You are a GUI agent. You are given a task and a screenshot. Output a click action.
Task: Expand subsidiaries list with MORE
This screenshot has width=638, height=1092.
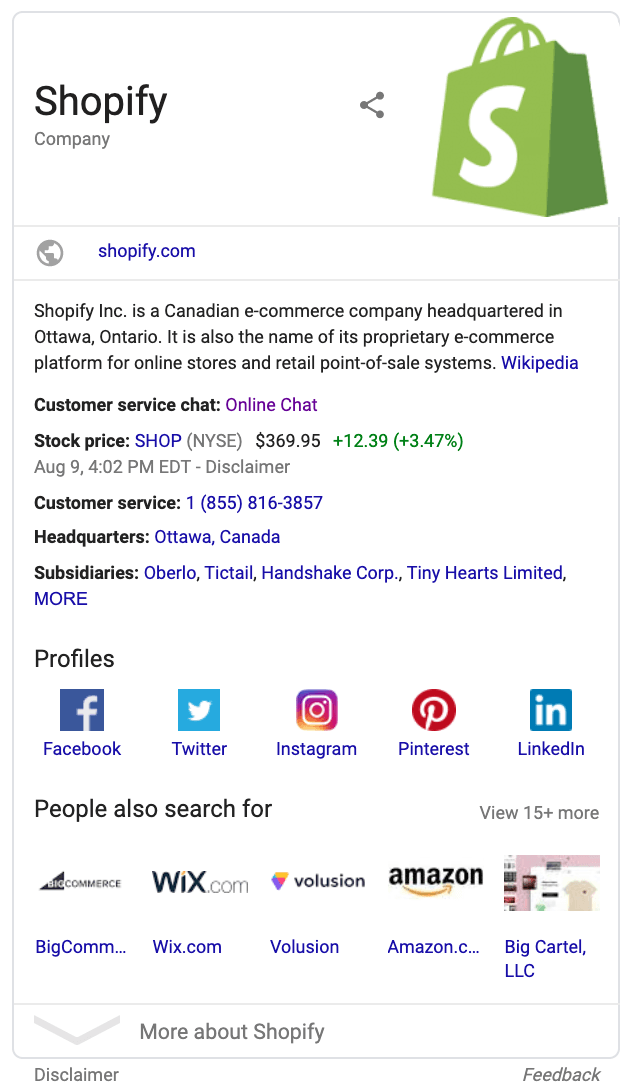point(61,599)
